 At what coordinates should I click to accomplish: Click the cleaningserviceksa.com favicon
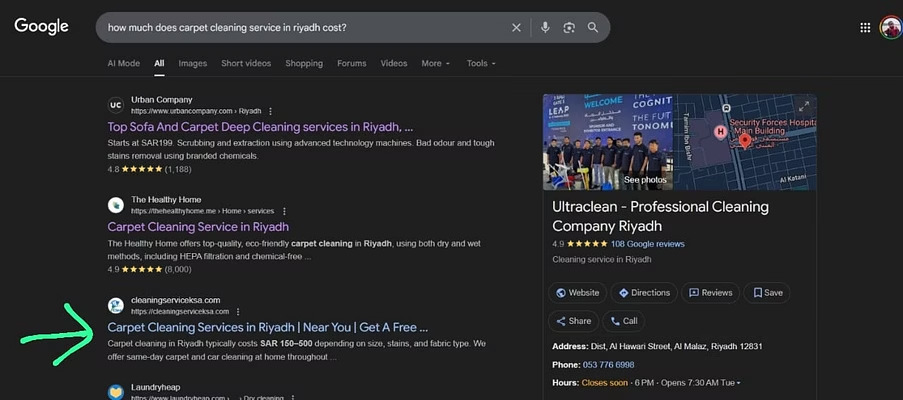(116, 306)
